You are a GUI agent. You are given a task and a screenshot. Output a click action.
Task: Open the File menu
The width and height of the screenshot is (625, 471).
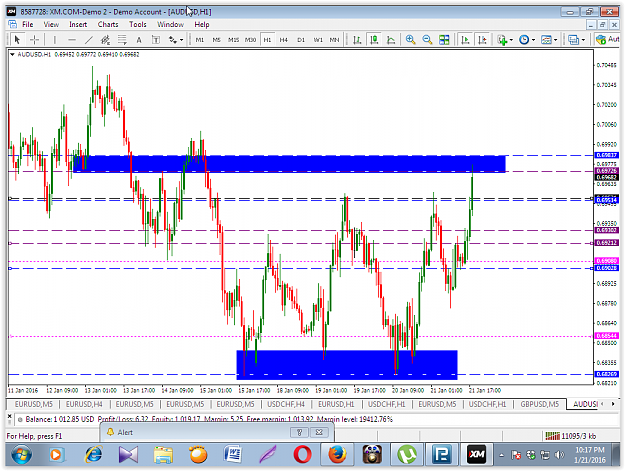[28, 25]
